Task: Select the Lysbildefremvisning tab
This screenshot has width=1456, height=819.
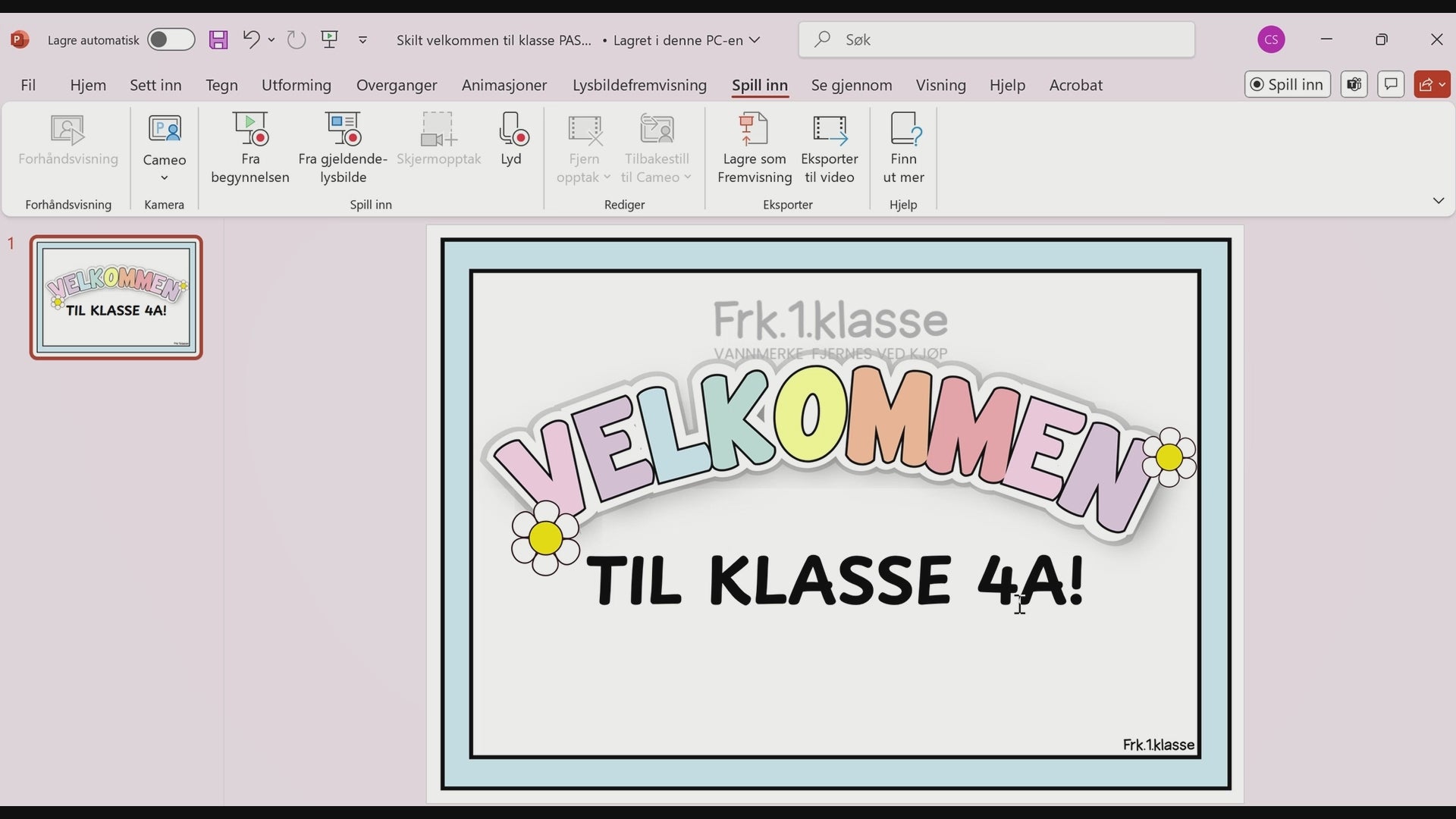Action: (x=639, y=85)
